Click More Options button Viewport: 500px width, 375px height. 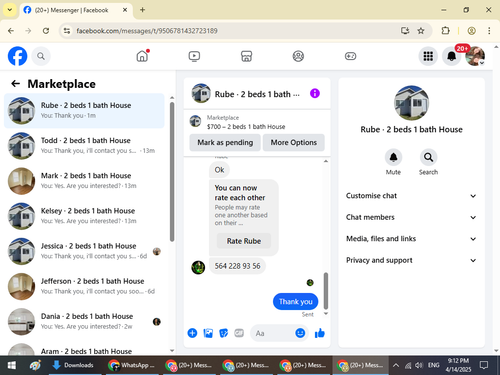294,142
